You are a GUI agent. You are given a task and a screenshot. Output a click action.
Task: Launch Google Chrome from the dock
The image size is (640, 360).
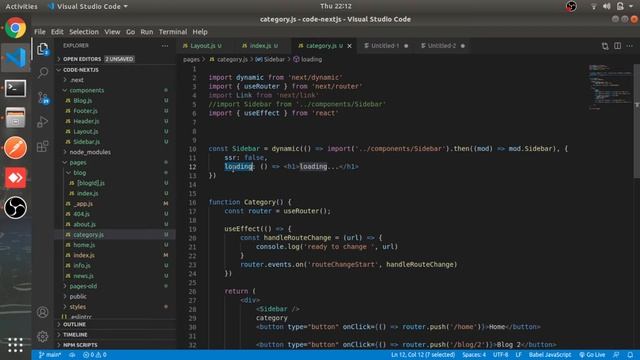coord(16,28)
